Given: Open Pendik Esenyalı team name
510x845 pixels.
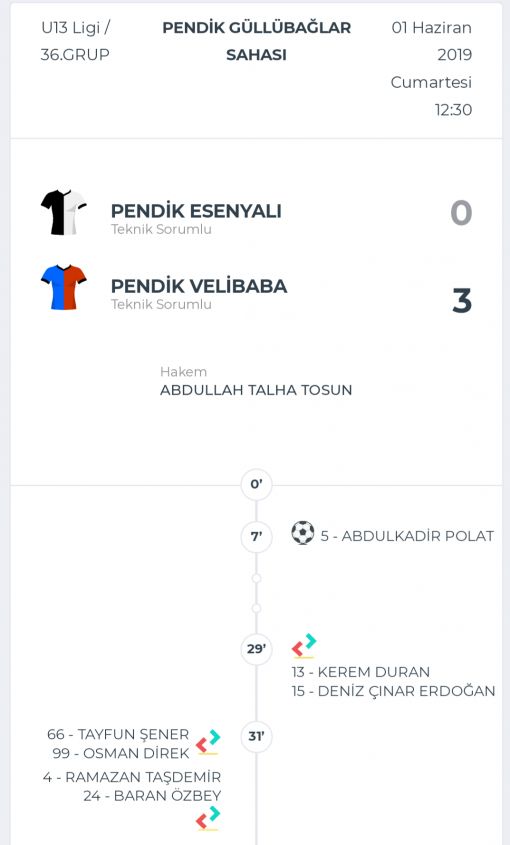Looking at the screenshot, I should tap(196, 211).
